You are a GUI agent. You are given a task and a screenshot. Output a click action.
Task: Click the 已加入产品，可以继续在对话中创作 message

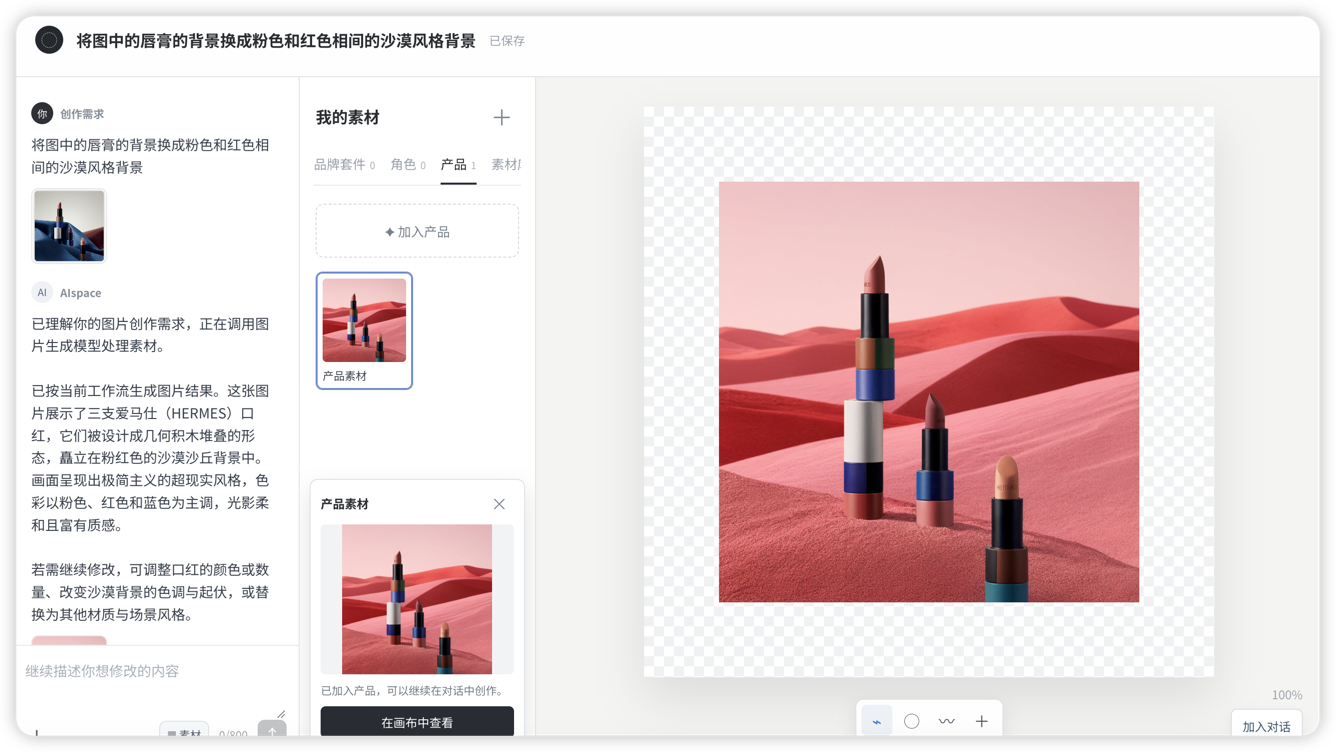(x=414, y=690)
